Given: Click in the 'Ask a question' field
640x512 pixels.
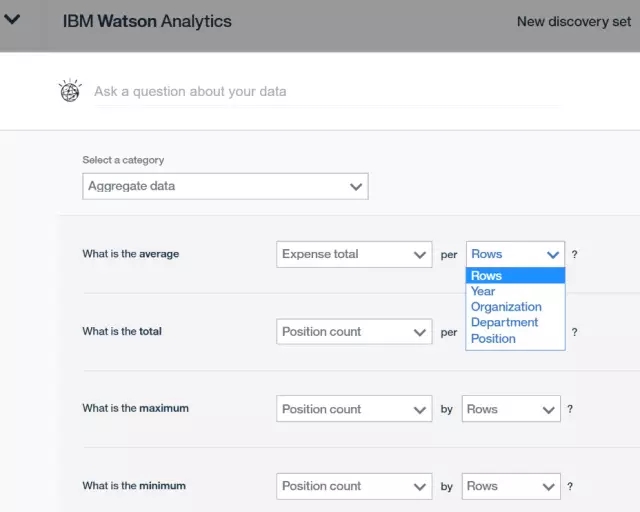Looking at the screenshot, I should point(327,91).
